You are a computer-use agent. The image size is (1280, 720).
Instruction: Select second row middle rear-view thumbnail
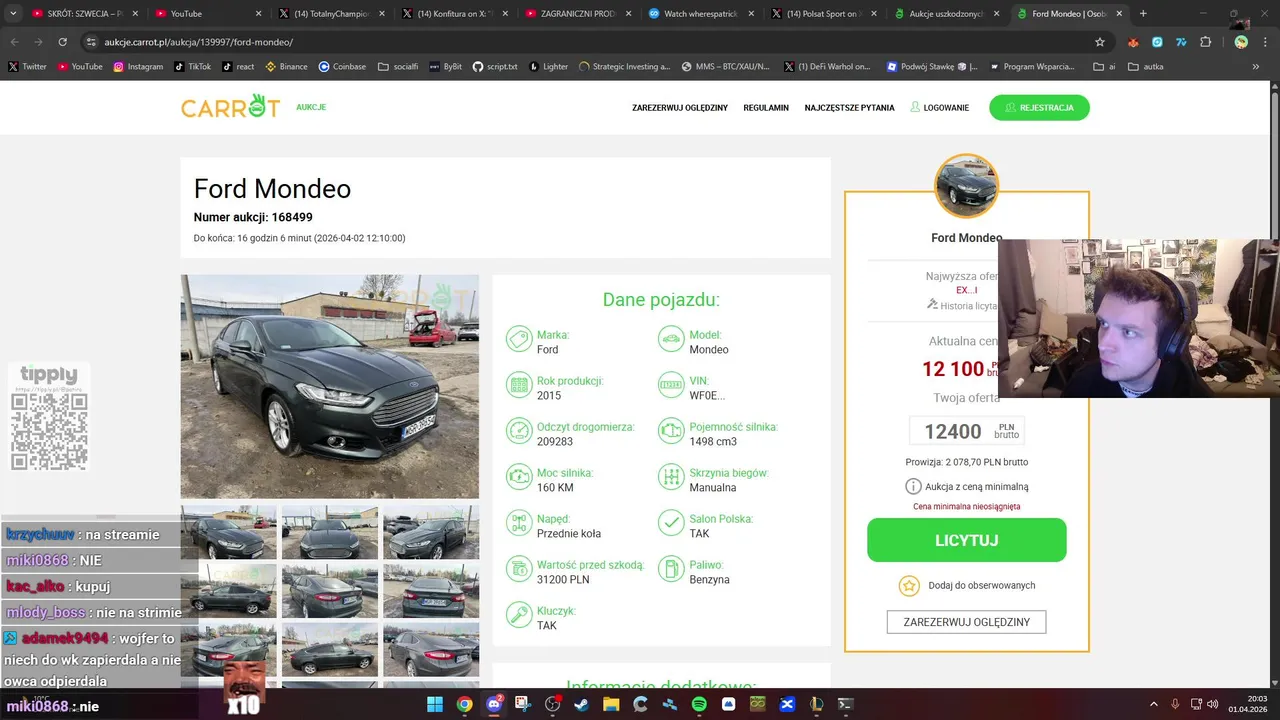coord(329,591)
